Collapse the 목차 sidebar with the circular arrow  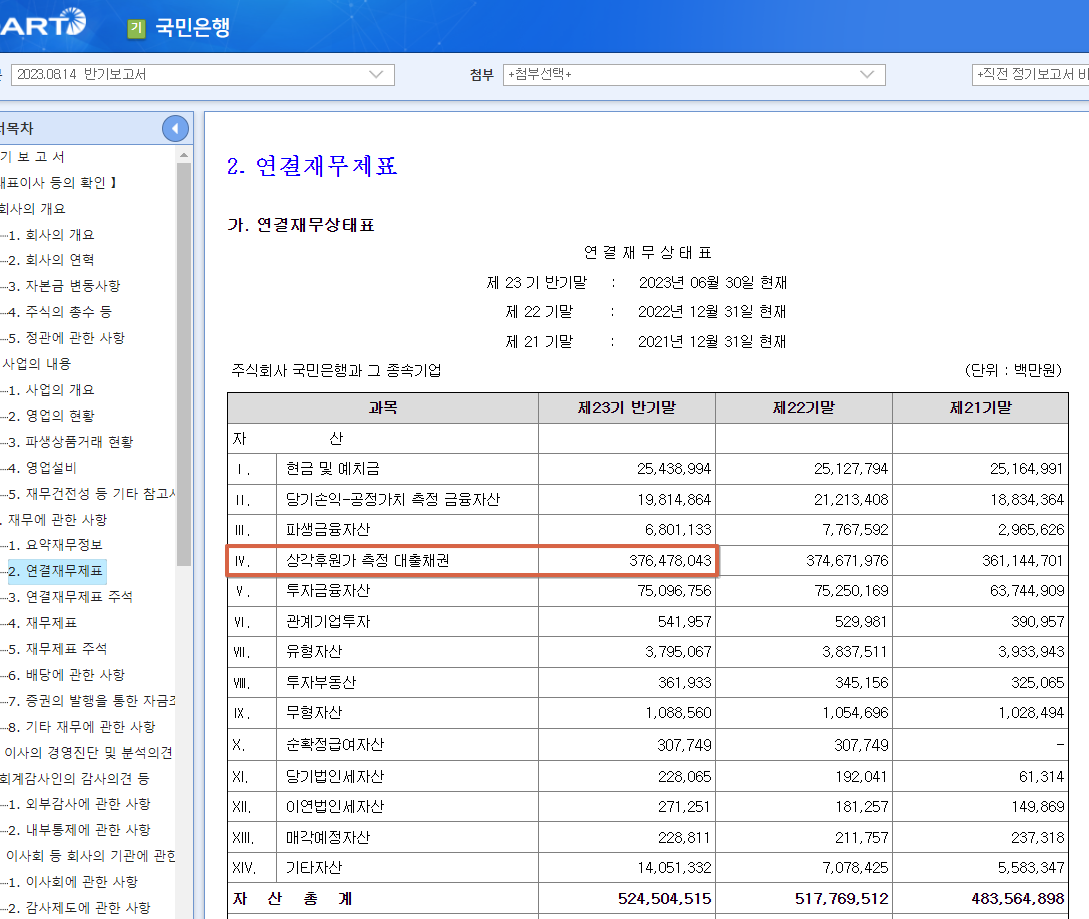click(174, 128)
